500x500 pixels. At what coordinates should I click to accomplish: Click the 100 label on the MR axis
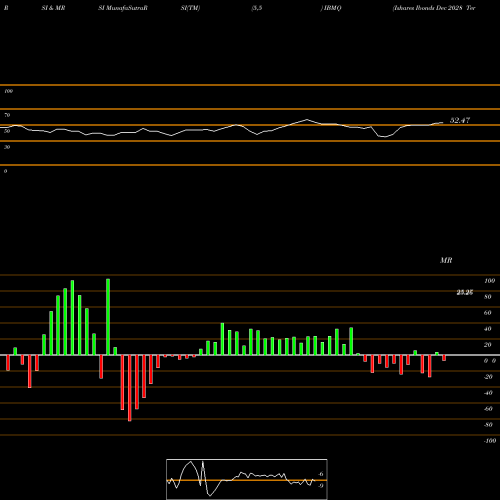click(x=489, y=281)
